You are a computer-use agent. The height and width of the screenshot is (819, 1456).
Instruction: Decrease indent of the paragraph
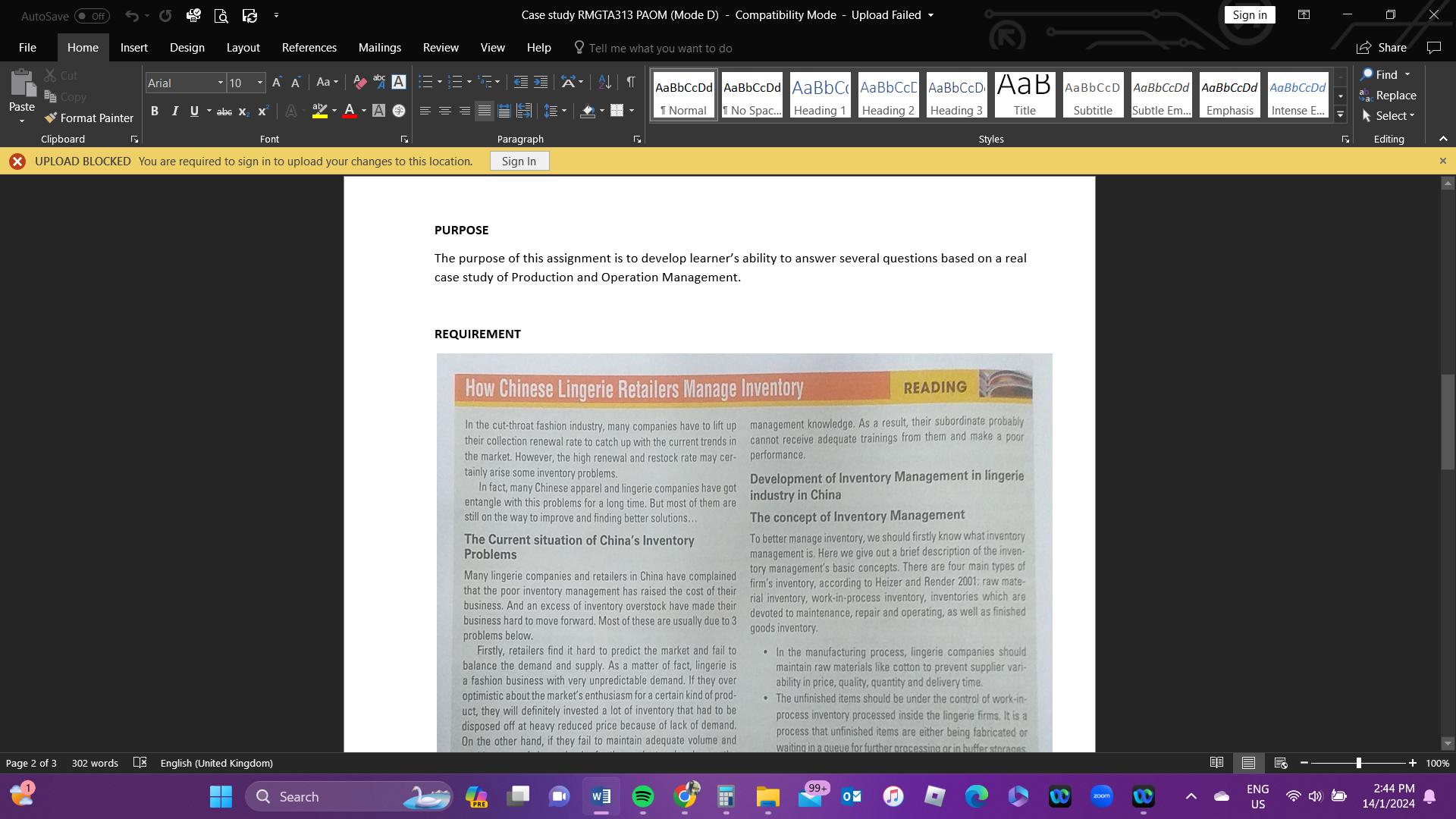click(520, 82)
